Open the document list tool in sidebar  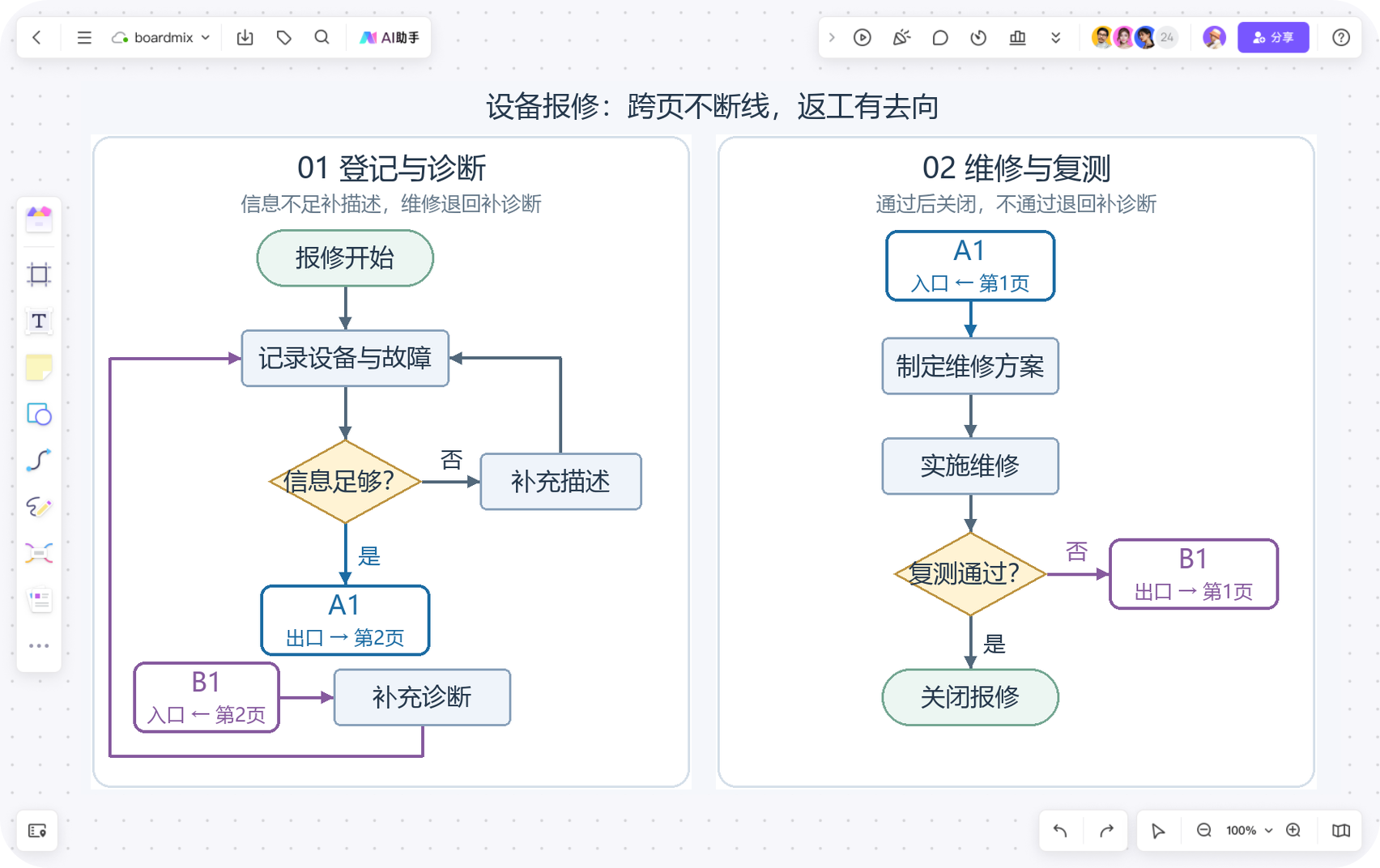[x=39, y=600]
